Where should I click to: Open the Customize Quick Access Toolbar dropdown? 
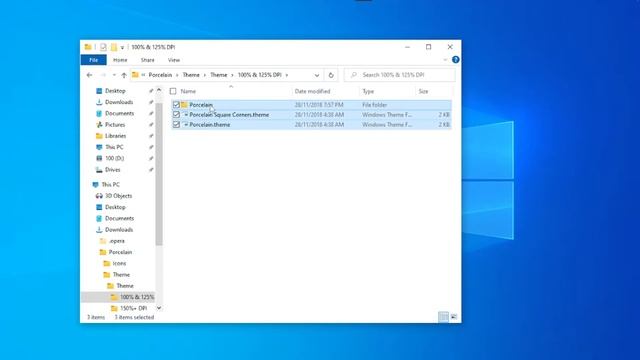(122, 47)
